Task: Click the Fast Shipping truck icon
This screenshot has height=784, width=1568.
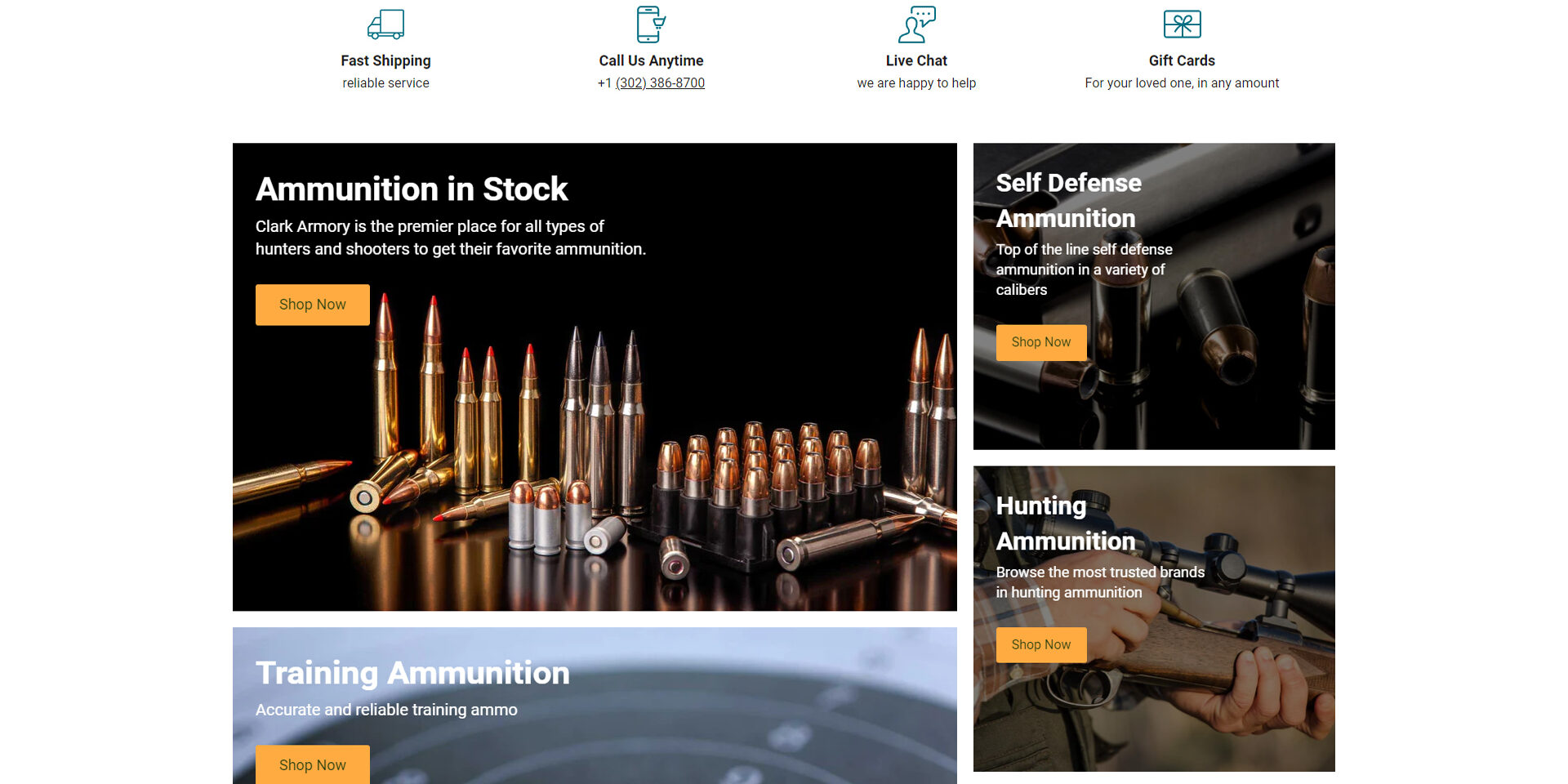Action: point(385,24)
